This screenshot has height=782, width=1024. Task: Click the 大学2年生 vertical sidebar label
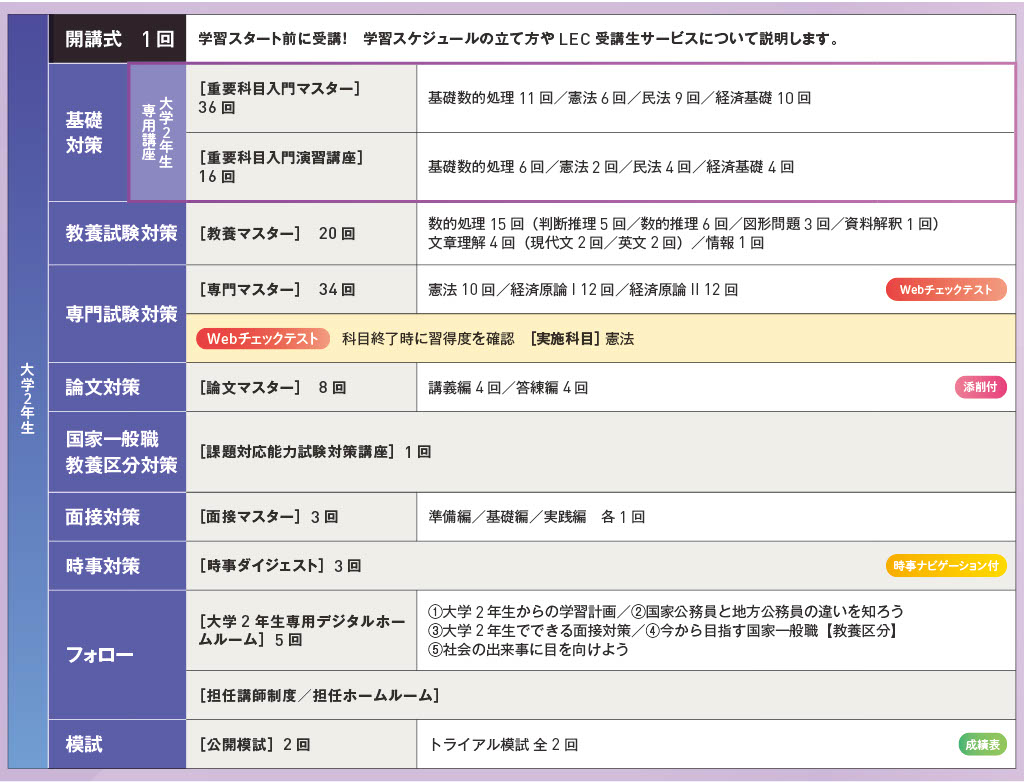click(x=27, y=399)
